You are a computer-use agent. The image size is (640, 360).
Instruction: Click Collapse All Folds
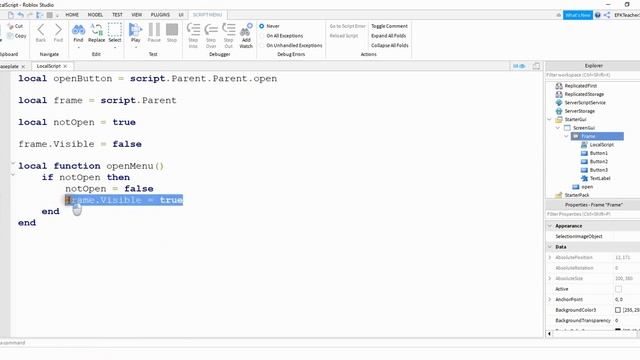(x=390, y=45)
